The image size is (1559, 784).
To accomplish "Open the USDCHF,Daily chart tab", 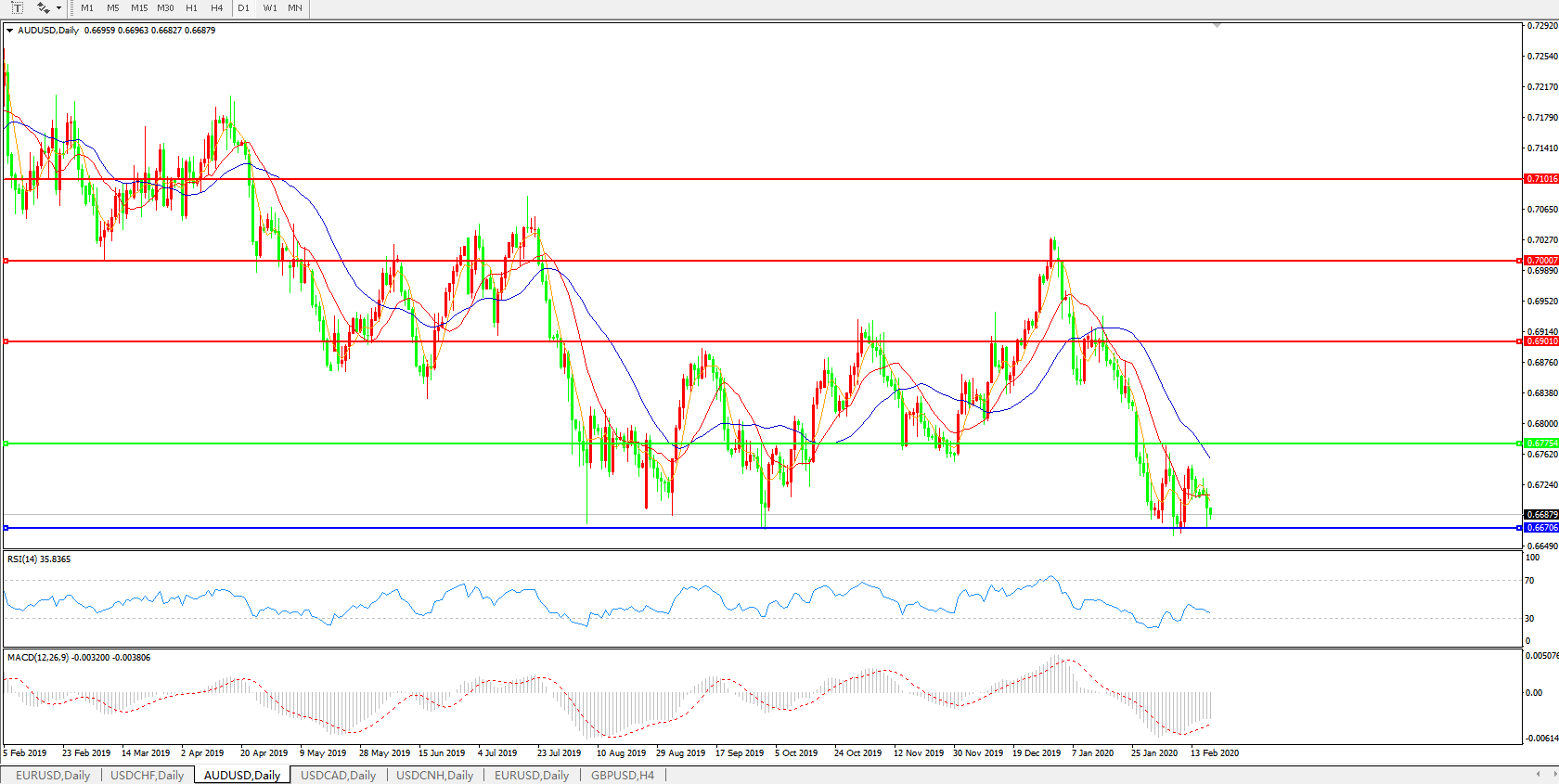I will pos(147,776).
